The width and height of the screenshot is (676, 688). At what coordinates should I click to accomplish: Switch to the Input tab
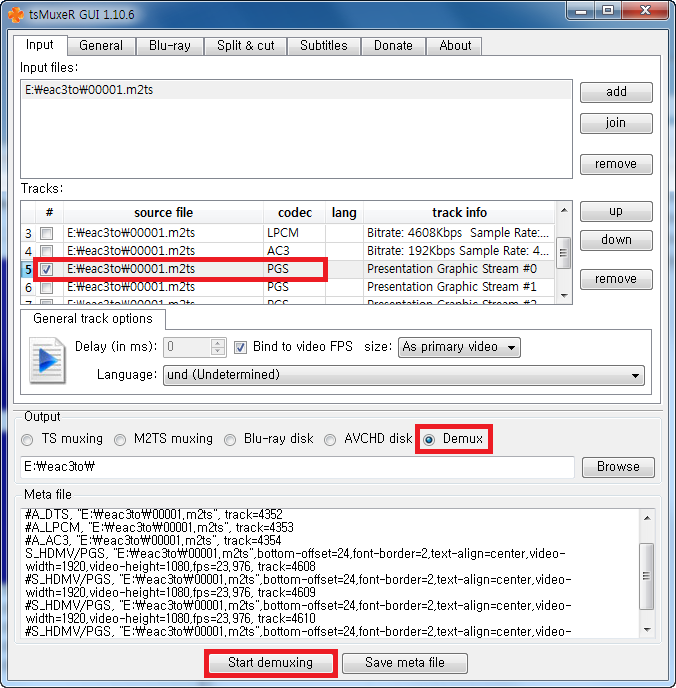(39, 45)
